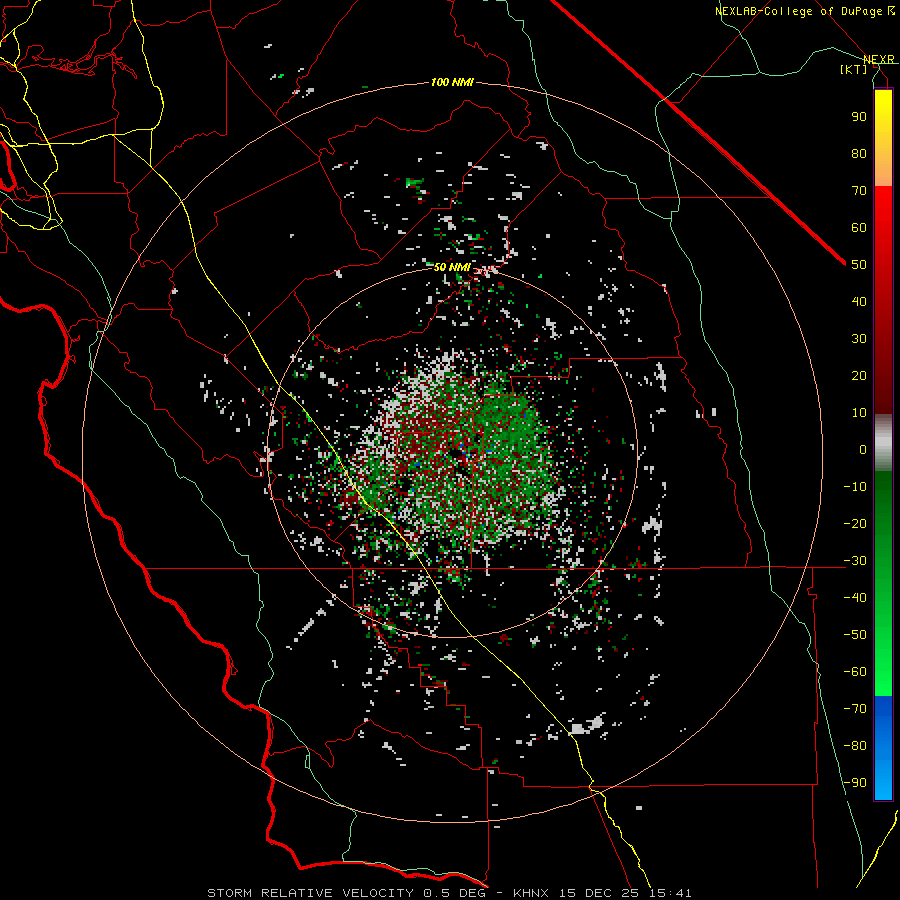The image size is (900, 900).
Task: Pick the gray zero-velocity segment of the color bar
Action: [x=883, y=443]
